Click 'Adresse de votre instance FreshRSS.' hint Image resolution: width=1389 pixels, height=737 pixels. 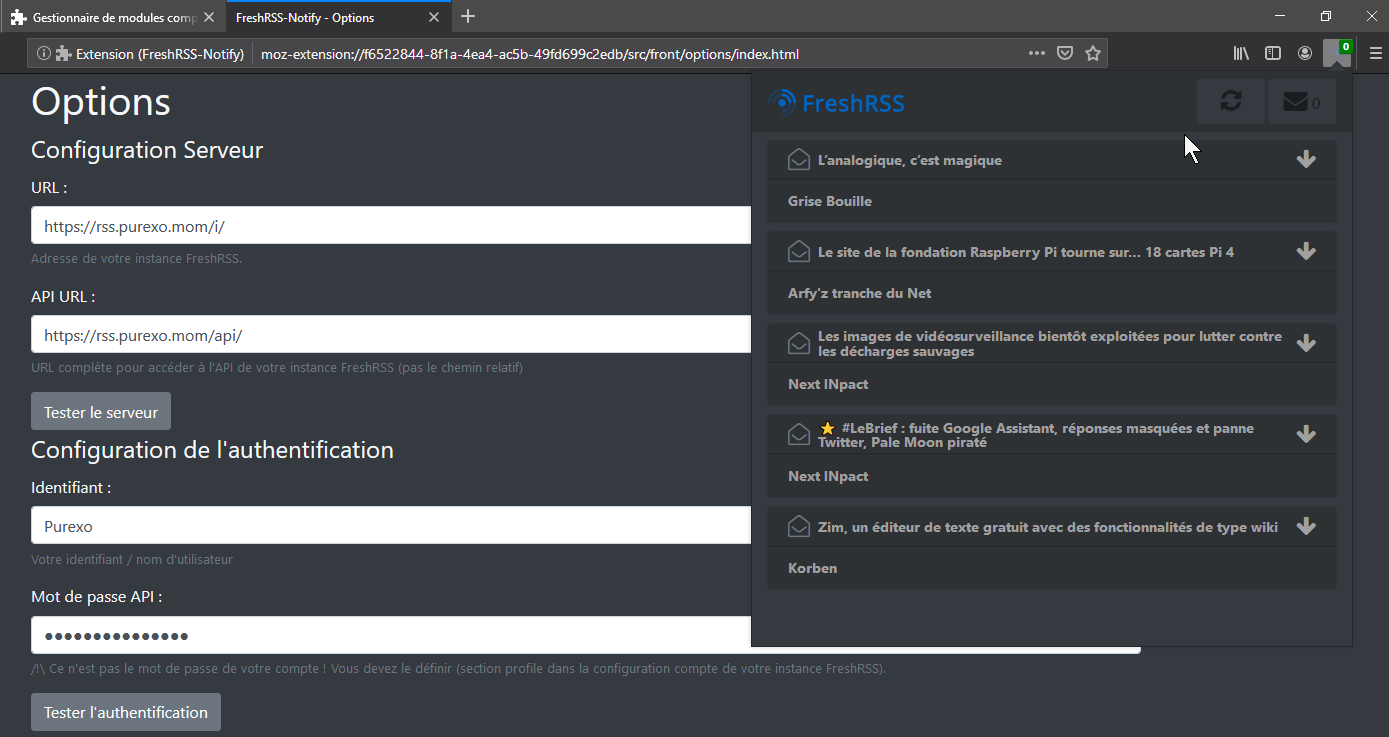pyautogui.click(x=137, y=258)
